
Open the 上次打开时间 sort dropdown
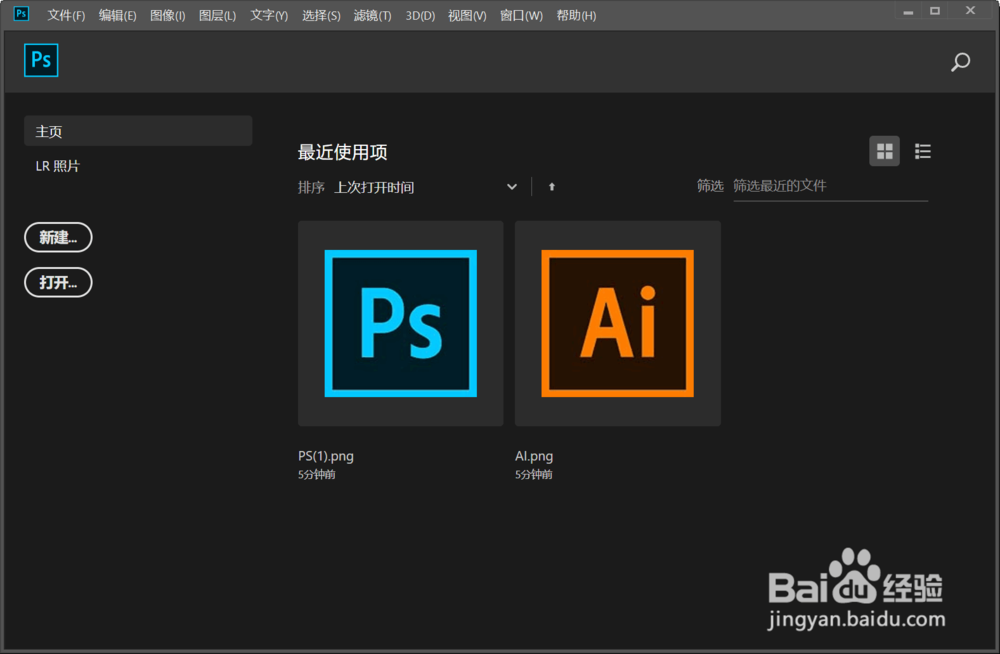[x=425, y=187]
